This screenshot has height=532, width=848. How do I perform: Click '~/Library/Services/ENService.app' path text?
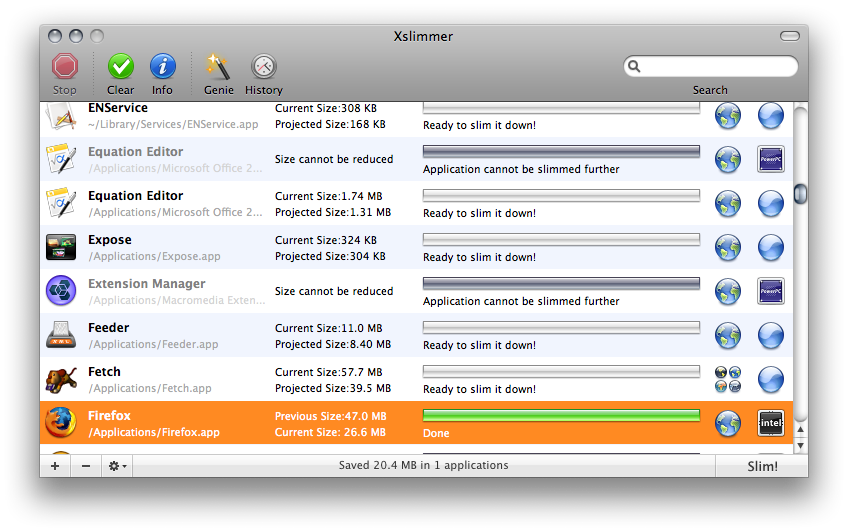coord(173,124)
